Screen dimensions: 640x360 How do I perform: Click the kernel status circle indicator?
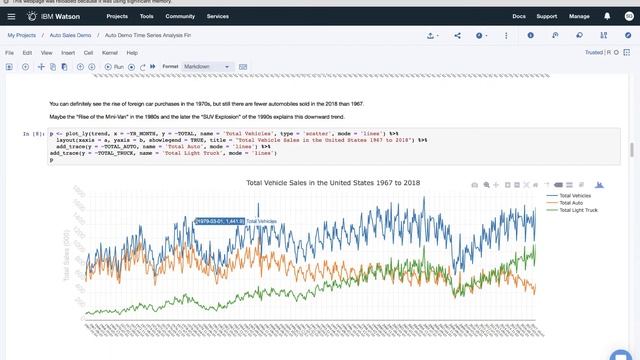(x=616, y=52)
